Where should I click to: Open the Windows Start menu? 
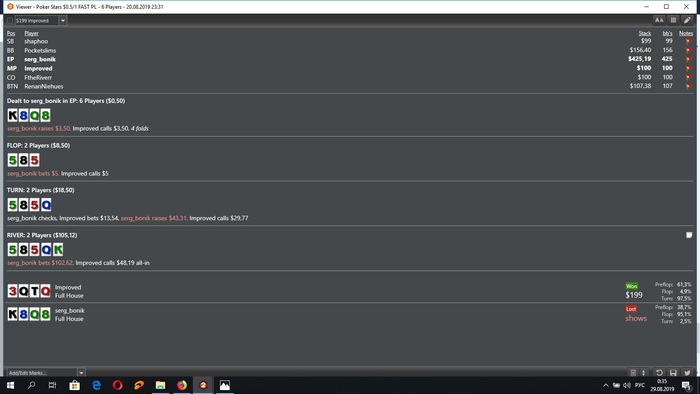point(10,385)
